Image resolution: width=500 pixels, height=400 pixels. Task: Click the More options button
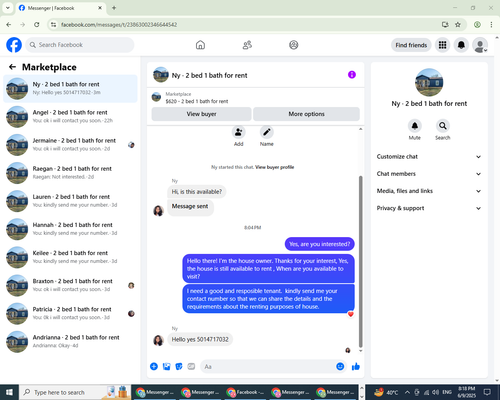[306, 114]
